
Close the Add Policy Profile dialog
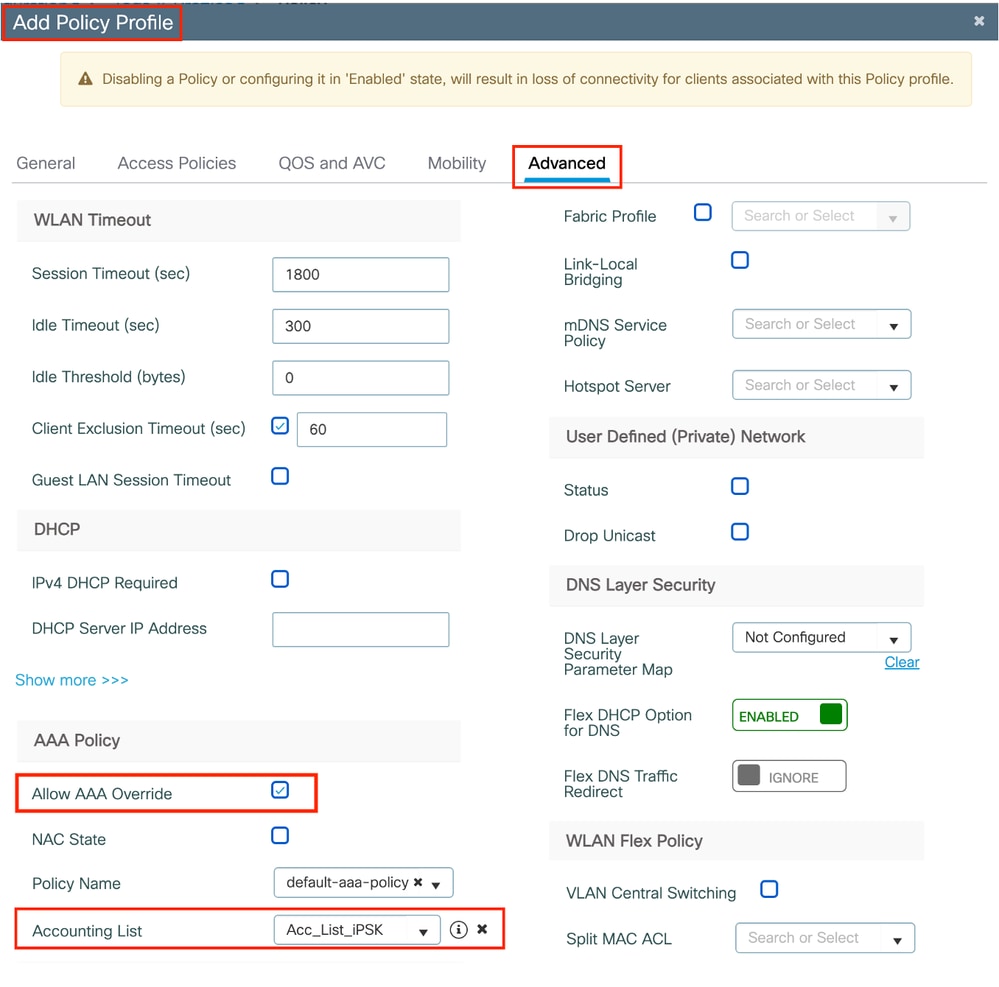tap(979, 20)
